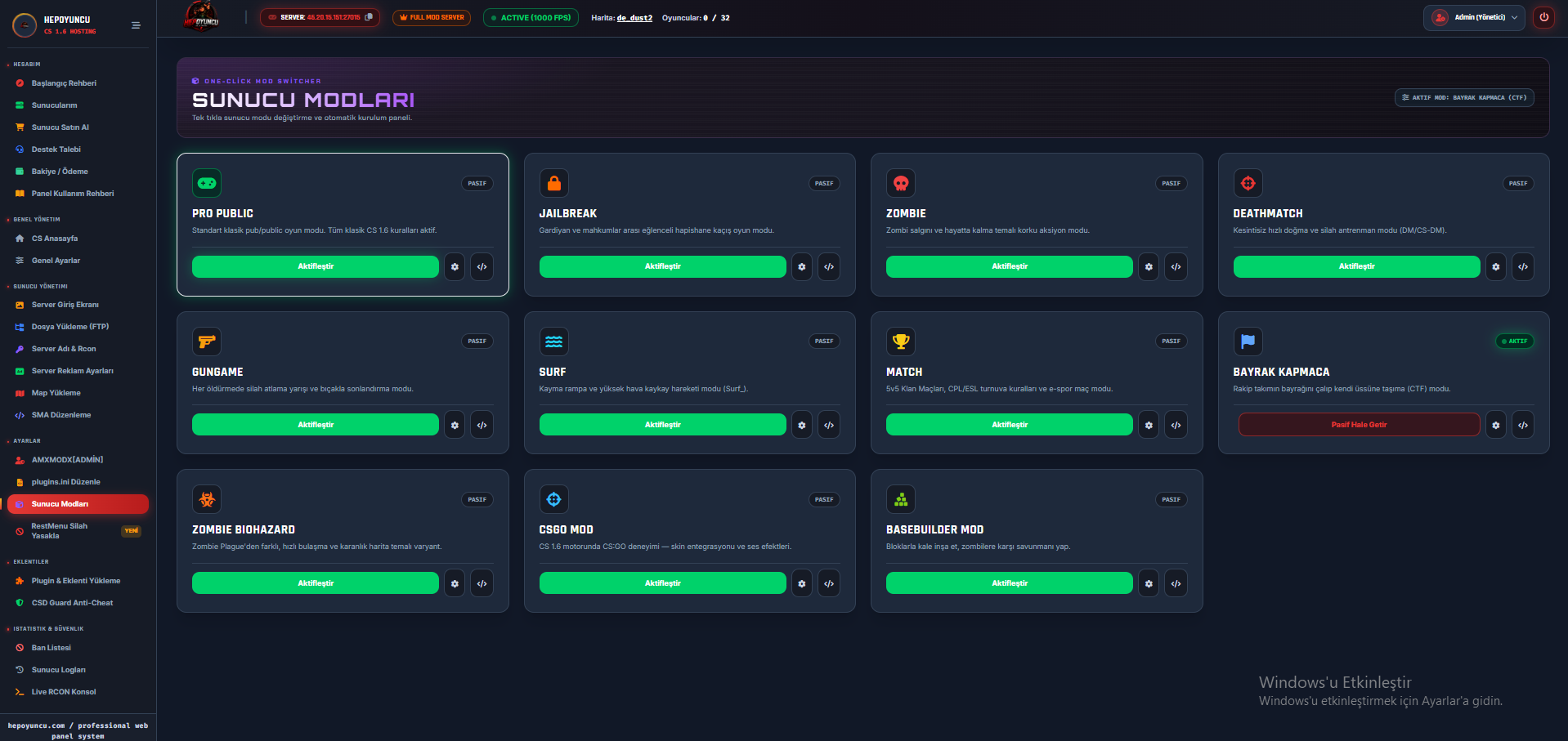This screenshot has width=1568, height=741.
Task: Click the Zombie skull mode icon
Action: click(x=901, y=183)
